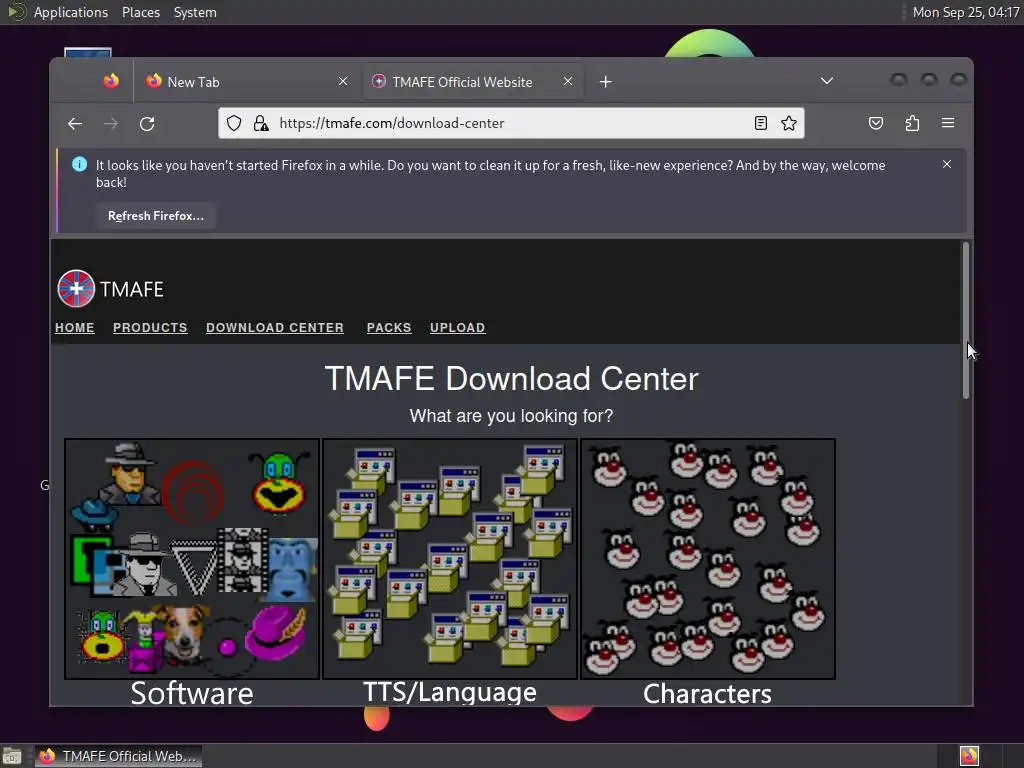Open the Firefox hamburger application menu
This screenshot has height=768, width=1024.
tap(948, 123)
